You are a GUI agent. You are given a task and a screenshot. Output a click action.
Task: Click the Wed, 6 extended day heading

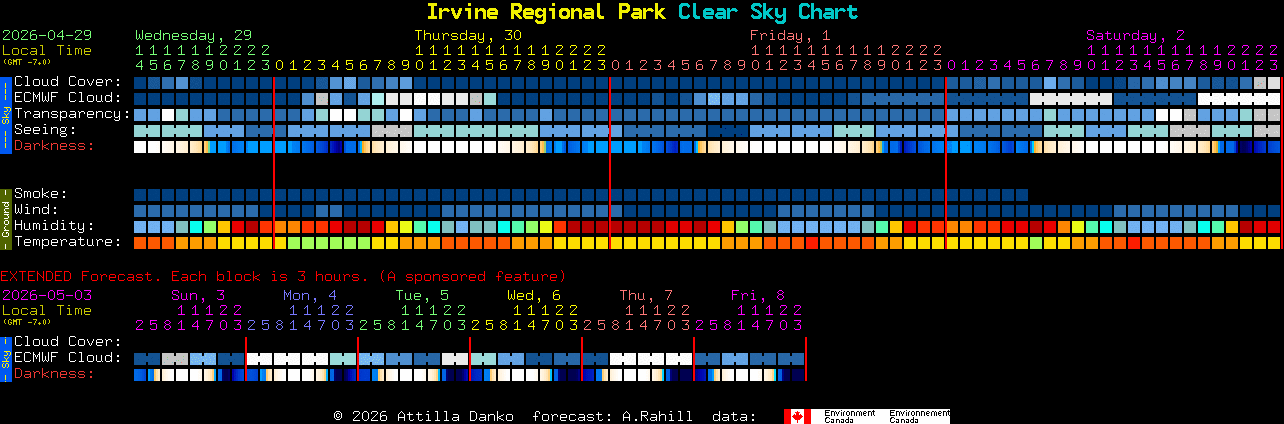click(534, 295)
